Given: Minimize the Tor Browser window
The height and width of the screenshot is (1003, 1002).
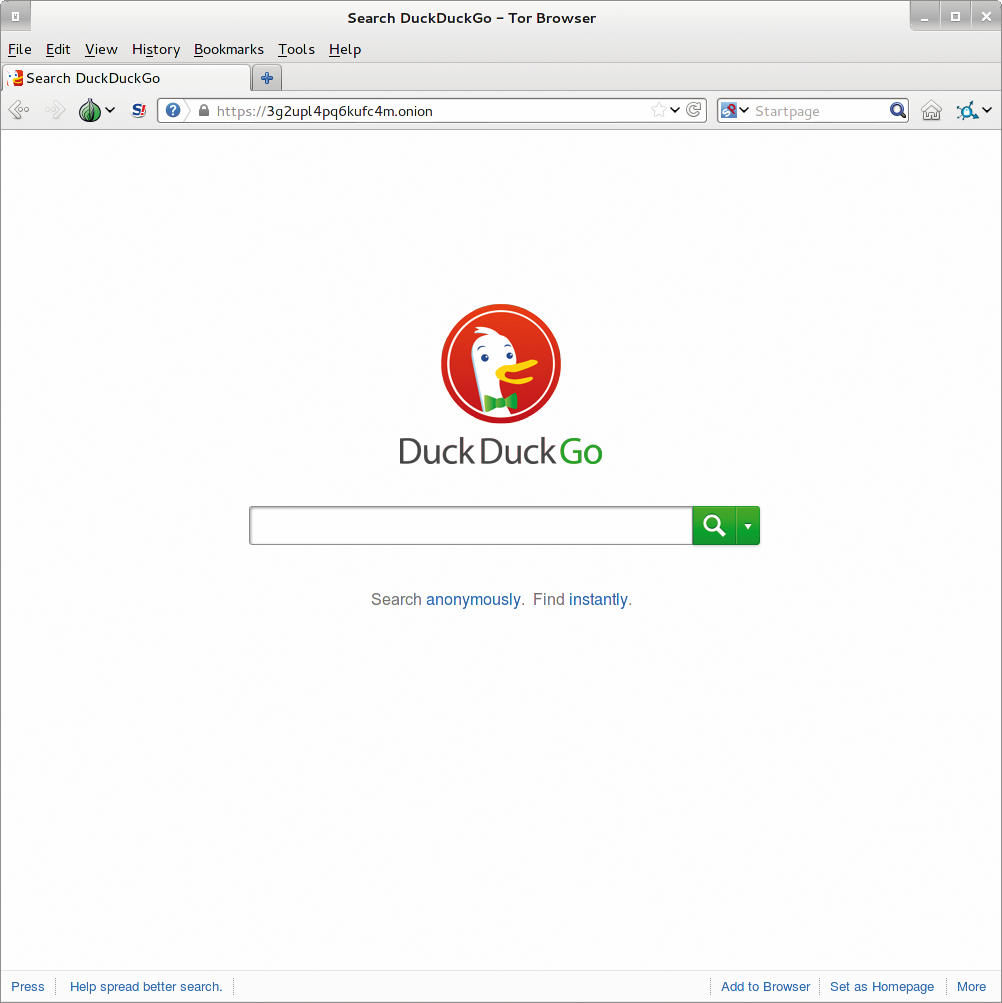Looking at the screenshot, I should point(925,17).
